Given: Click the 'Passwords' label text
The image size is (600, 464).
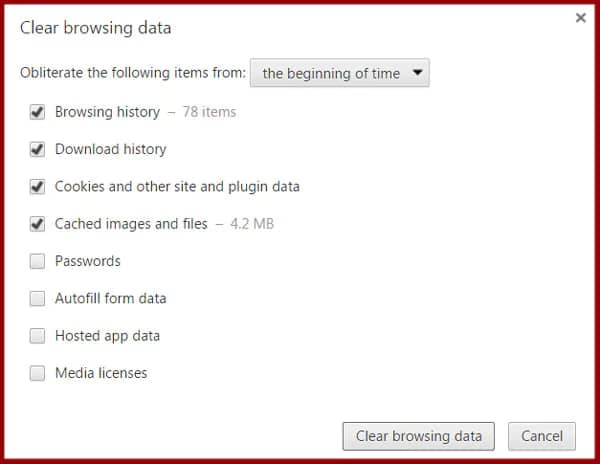Looking at the screenshot, I should tap(88, 261).
